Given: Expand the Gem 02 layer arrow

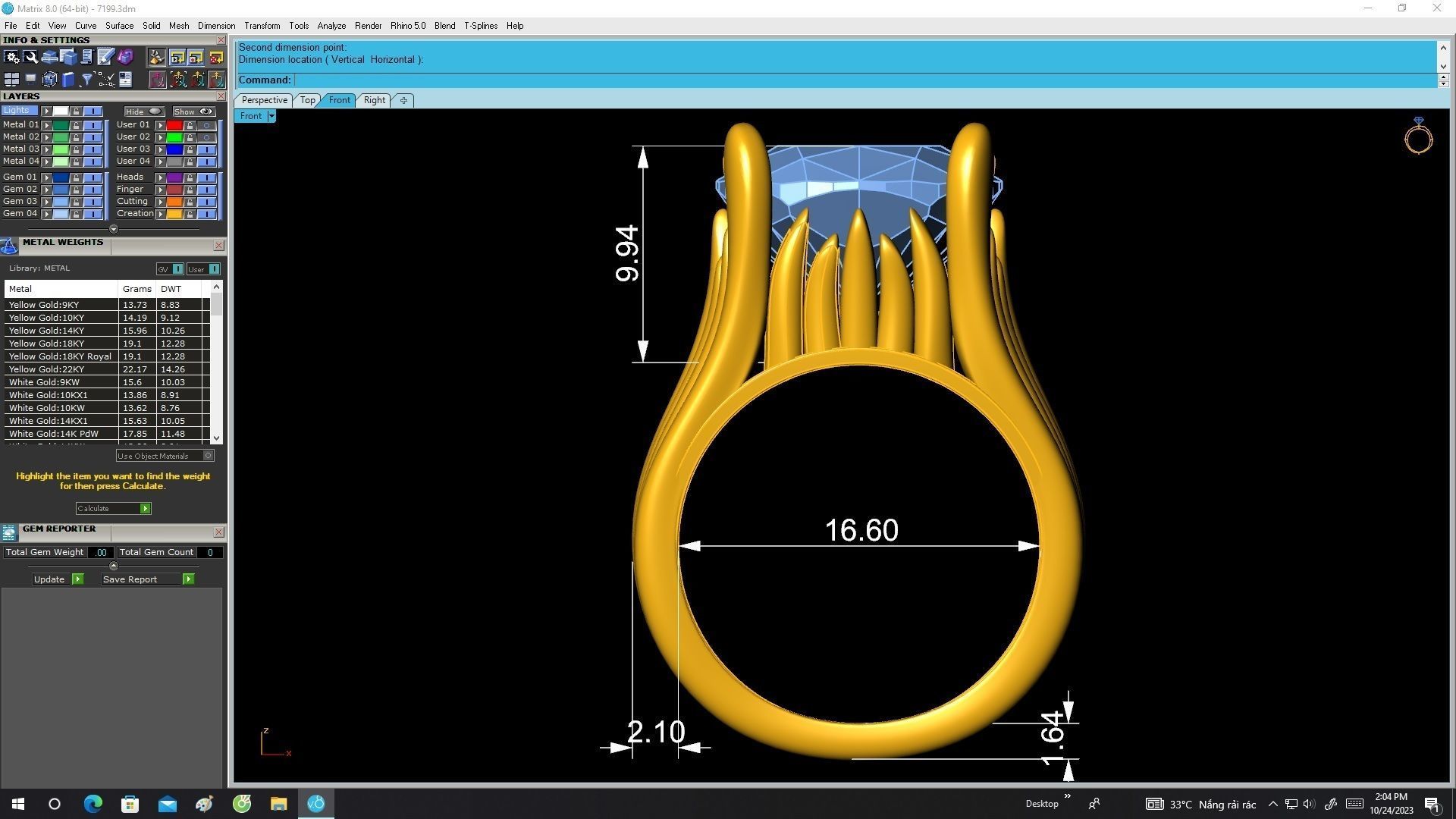Looking at the screenshot, I should click(46, 190).
